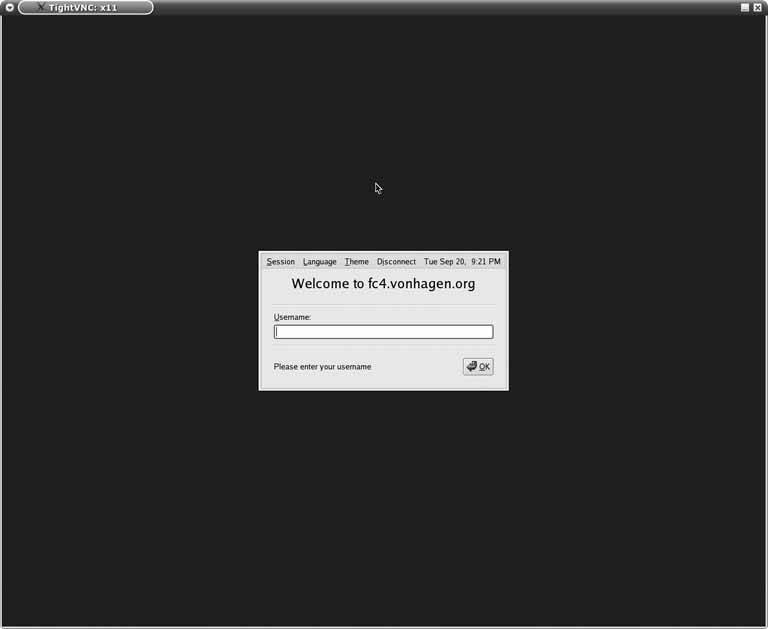Minimize the TightVNC window
The height and width of the screenshot is (629, 768).
point(745,7)
